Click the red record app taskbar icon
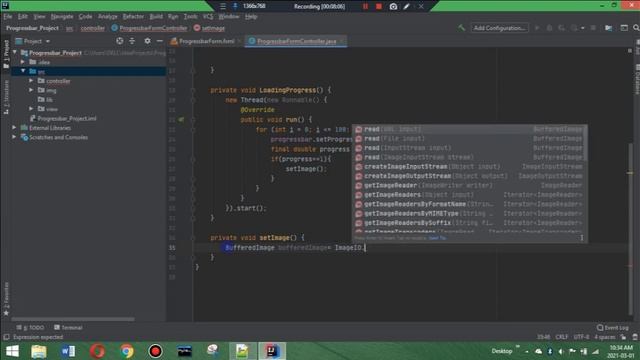 155,351
